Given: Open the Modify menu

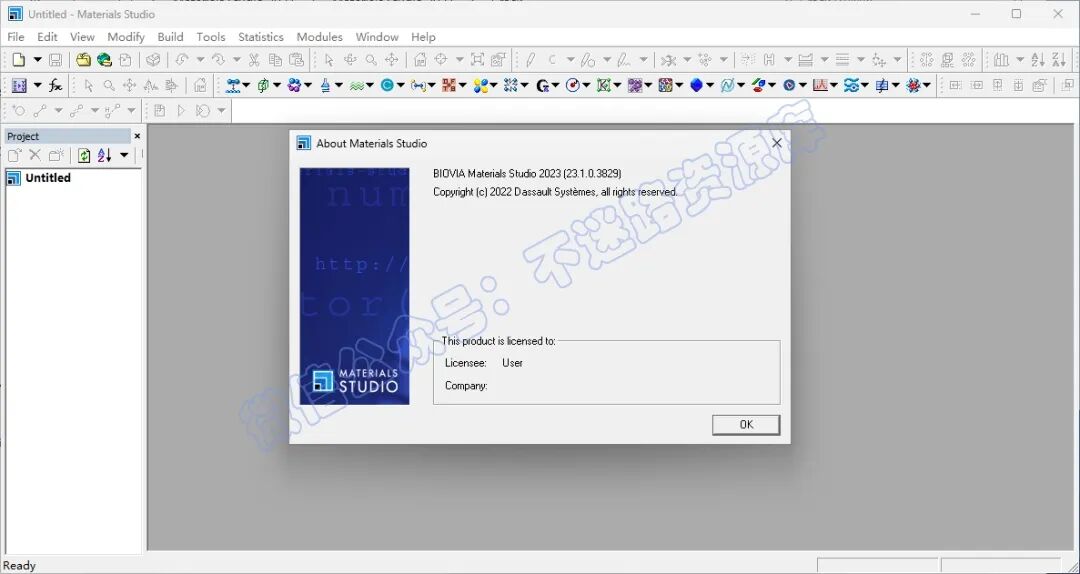Looking at the screenshot, I should click(126, 37).
